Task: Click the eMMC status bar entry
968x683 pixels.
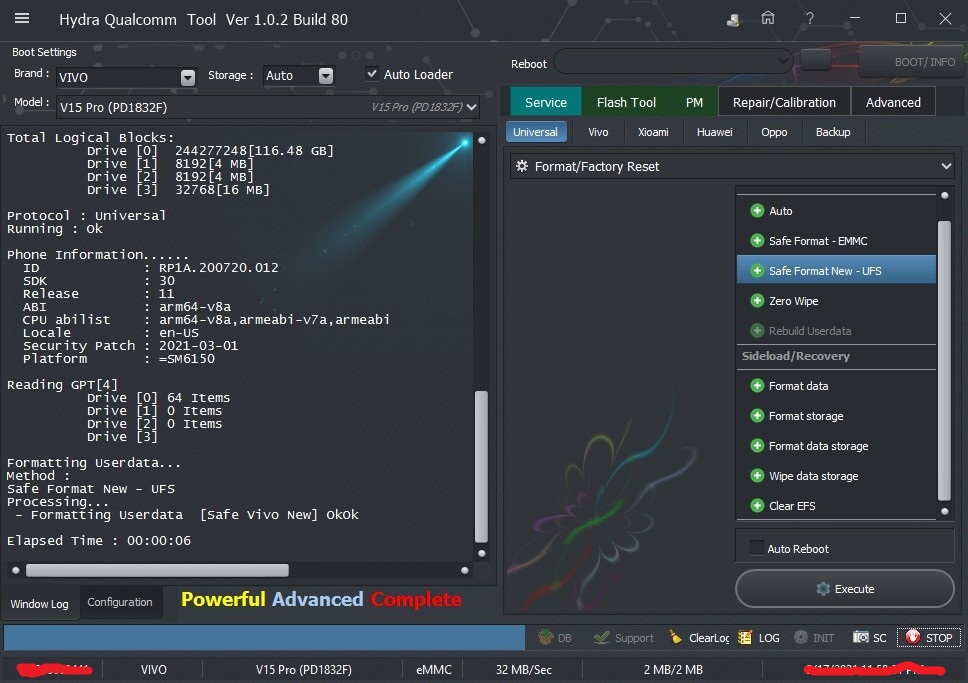Action: (x=433, y=669)
